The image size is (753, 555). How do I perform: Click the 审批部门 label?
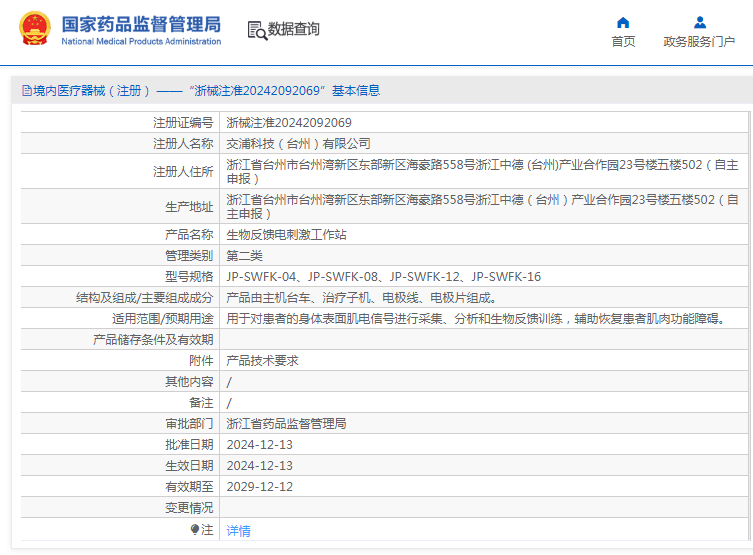point(189,424)
